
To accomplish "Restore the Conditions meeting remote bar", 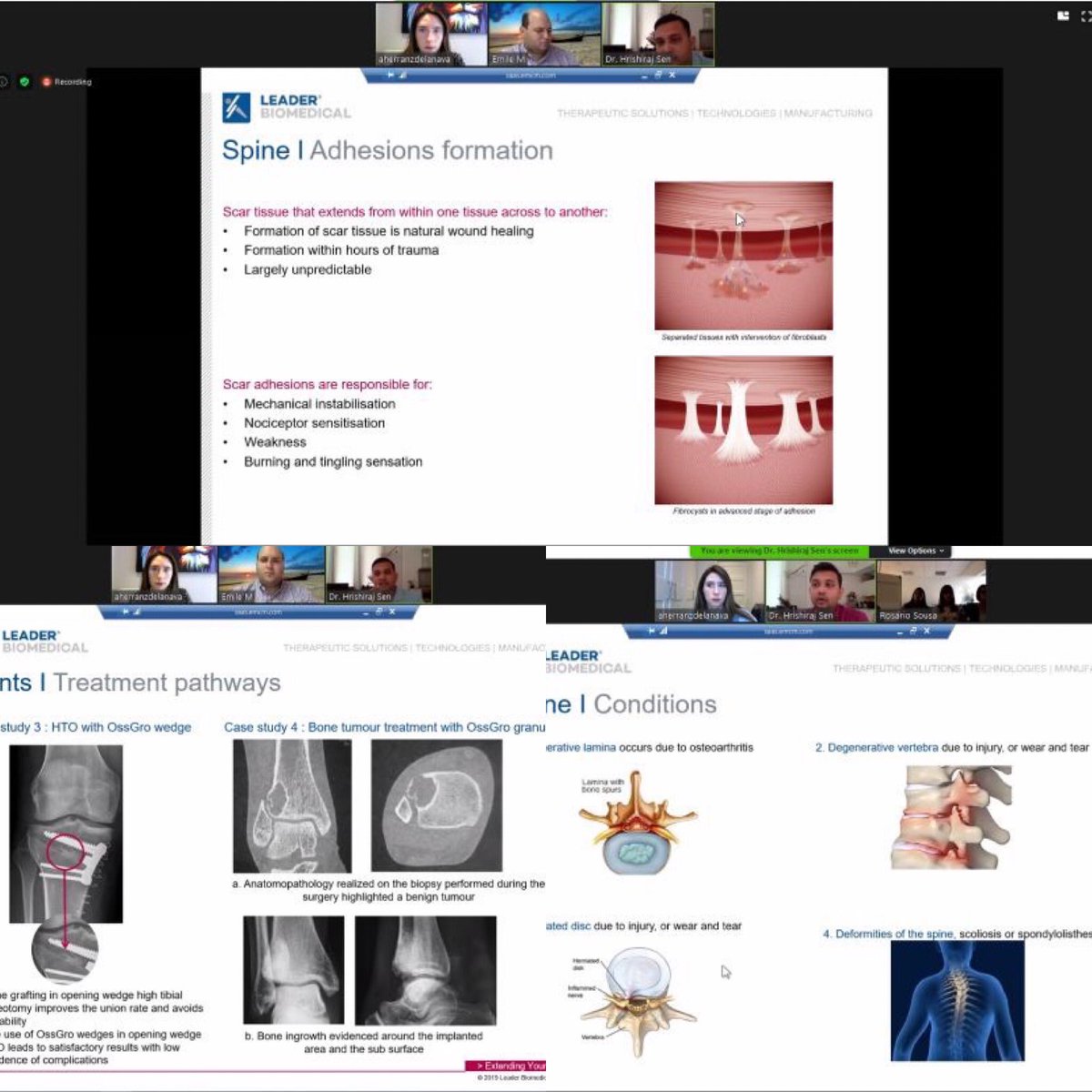I will (x=912, y=631).
